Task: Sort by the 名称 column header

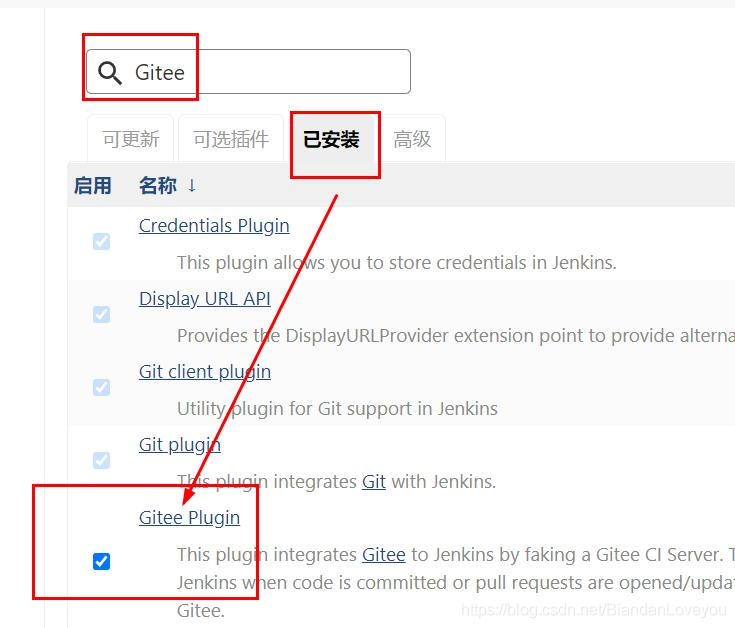Action: (x=158, y=185)
